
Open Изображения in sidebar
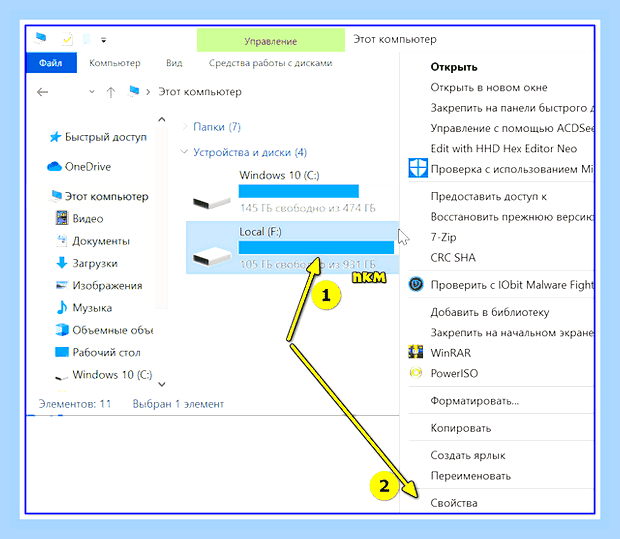[107, 286]
